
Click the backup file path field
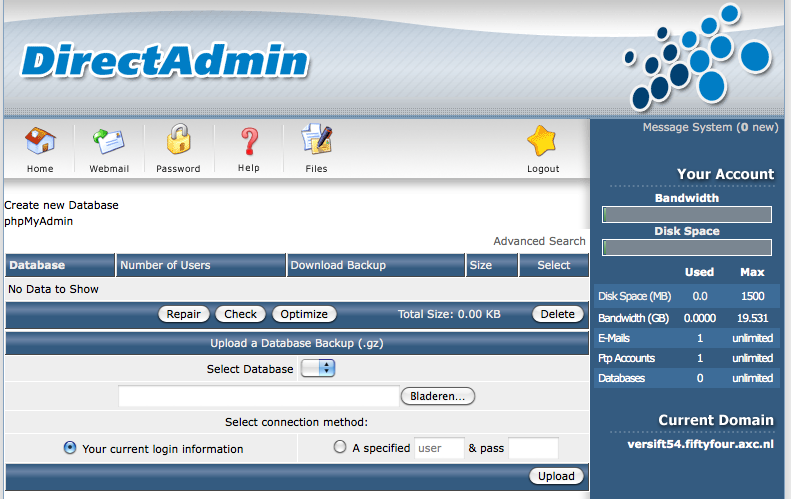259,396
